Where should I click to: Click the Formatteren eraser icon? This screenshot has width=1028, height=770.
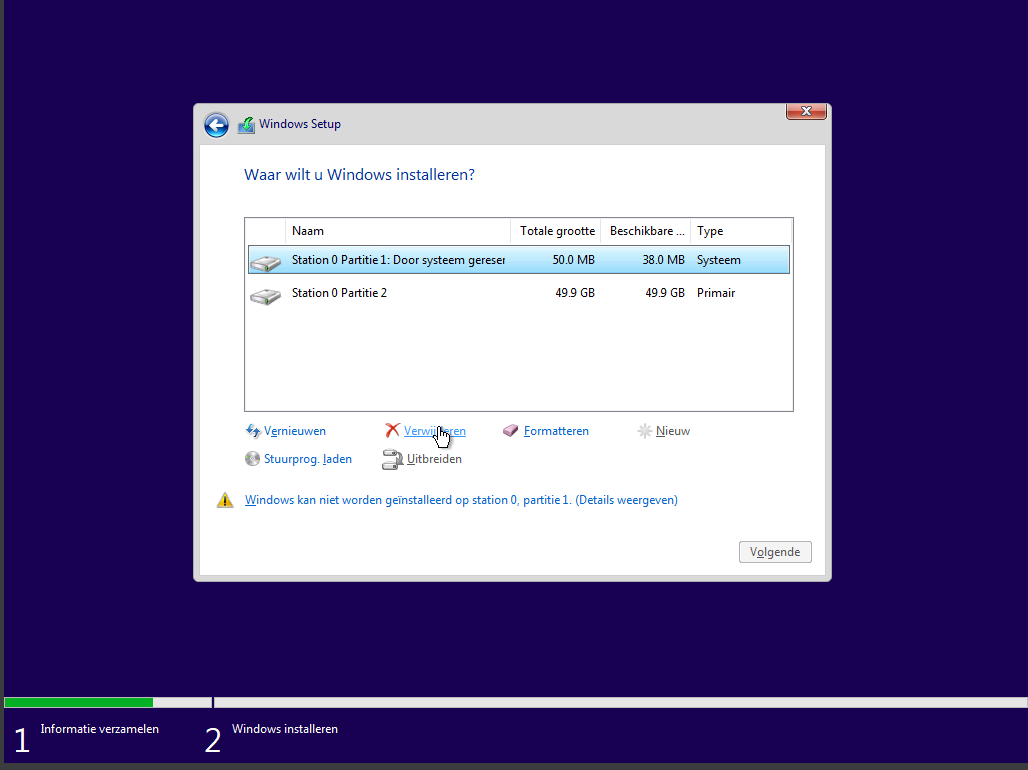(x=511, y=430)
